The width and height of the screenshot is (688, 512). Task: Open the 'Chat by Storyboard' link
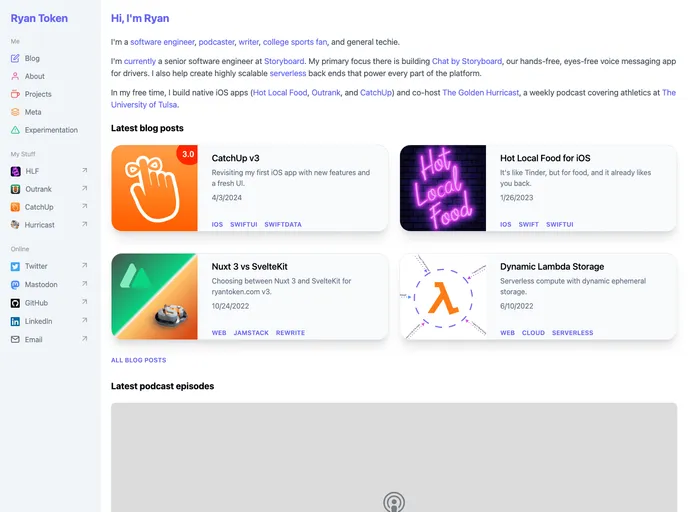tap(467, 61)
